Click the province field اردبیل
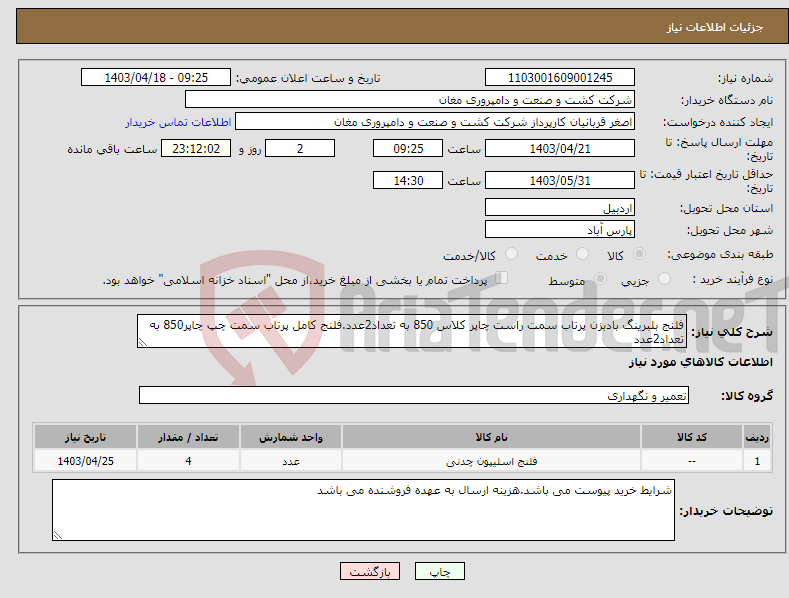Image resolution: width=789 pixels, height=598 pixels. coord(560,207)
